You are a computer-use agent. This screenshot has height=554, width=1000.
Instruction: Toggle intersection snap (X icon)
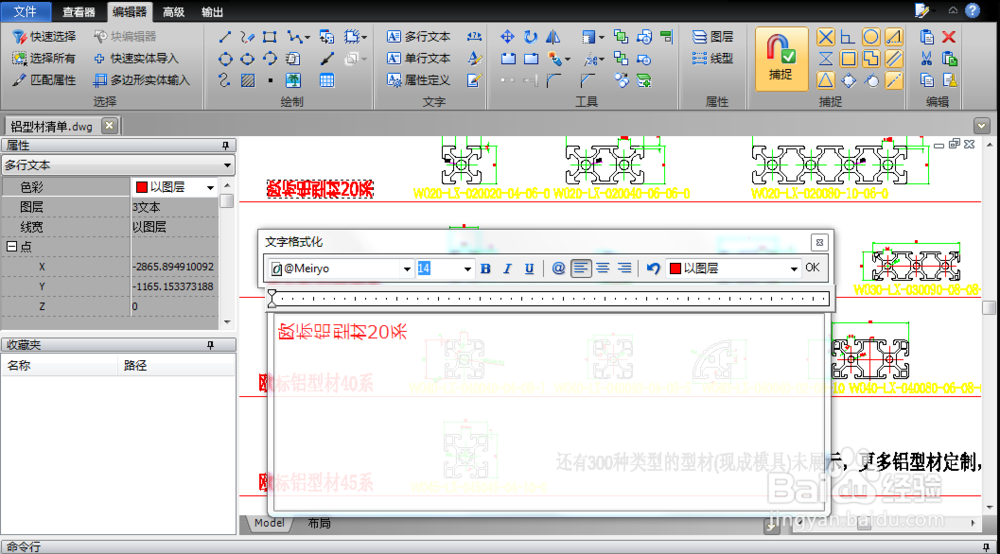pyautogui.click(x=825, y=37)
